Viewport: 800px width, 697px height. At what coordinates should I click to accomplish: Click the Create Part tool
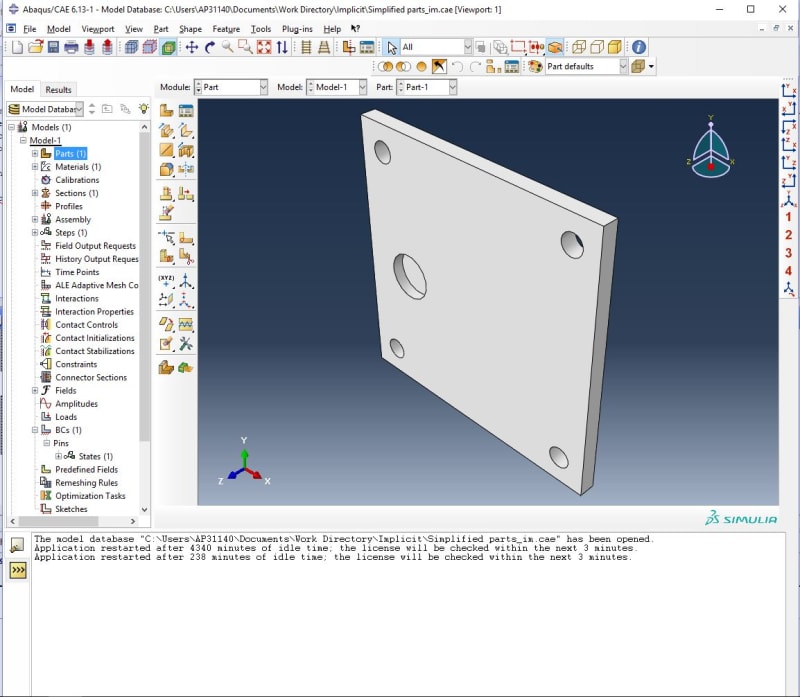pos(166,110)
